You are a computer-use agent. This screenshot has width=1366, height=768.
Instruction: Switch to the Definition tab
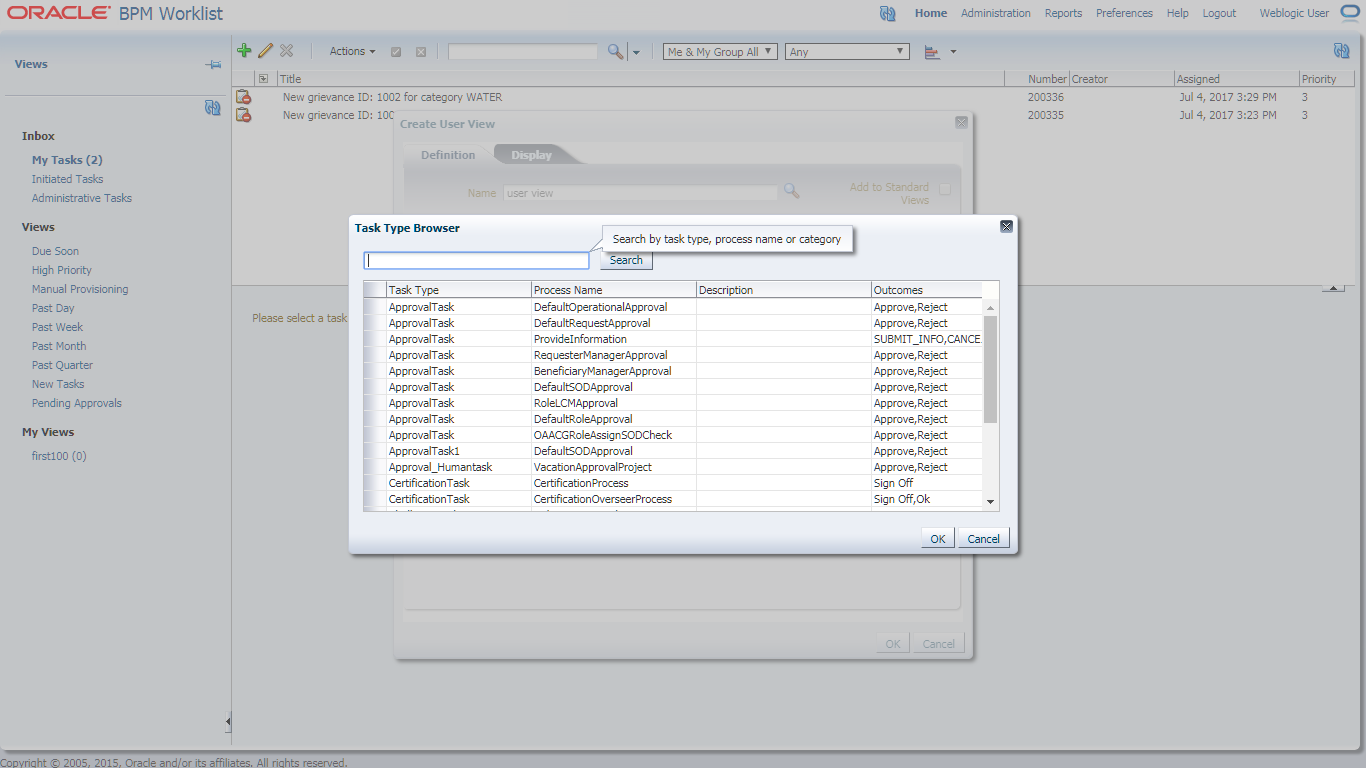click(446, 155)
